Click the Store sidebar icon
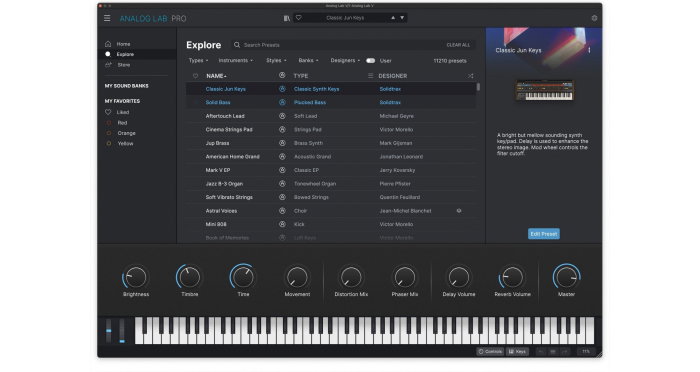Screen dimensions: 700x372 [x=108, y=65]
